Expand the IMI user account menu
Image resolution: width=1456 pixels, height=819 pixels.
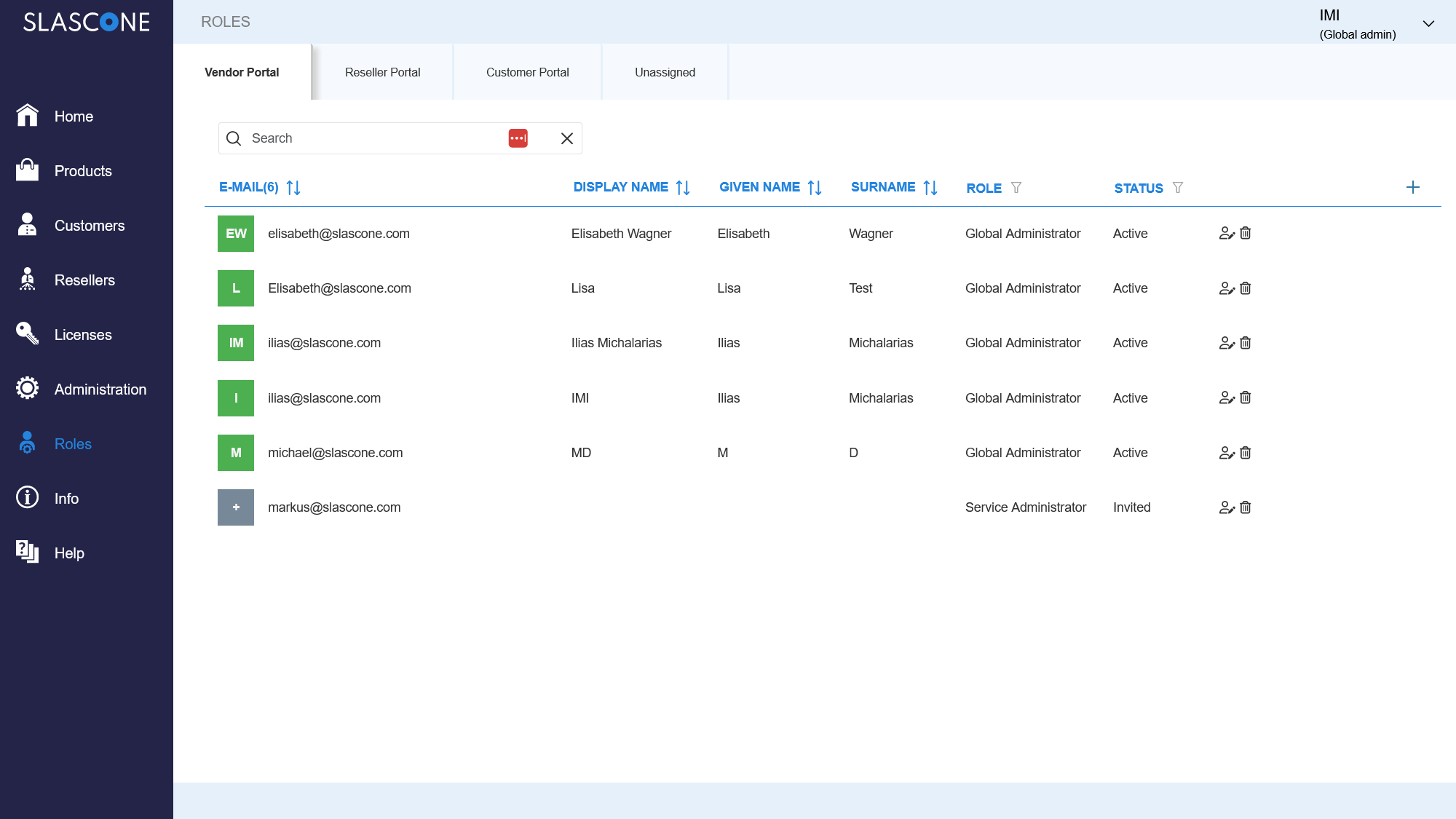tap(1428, 23)
